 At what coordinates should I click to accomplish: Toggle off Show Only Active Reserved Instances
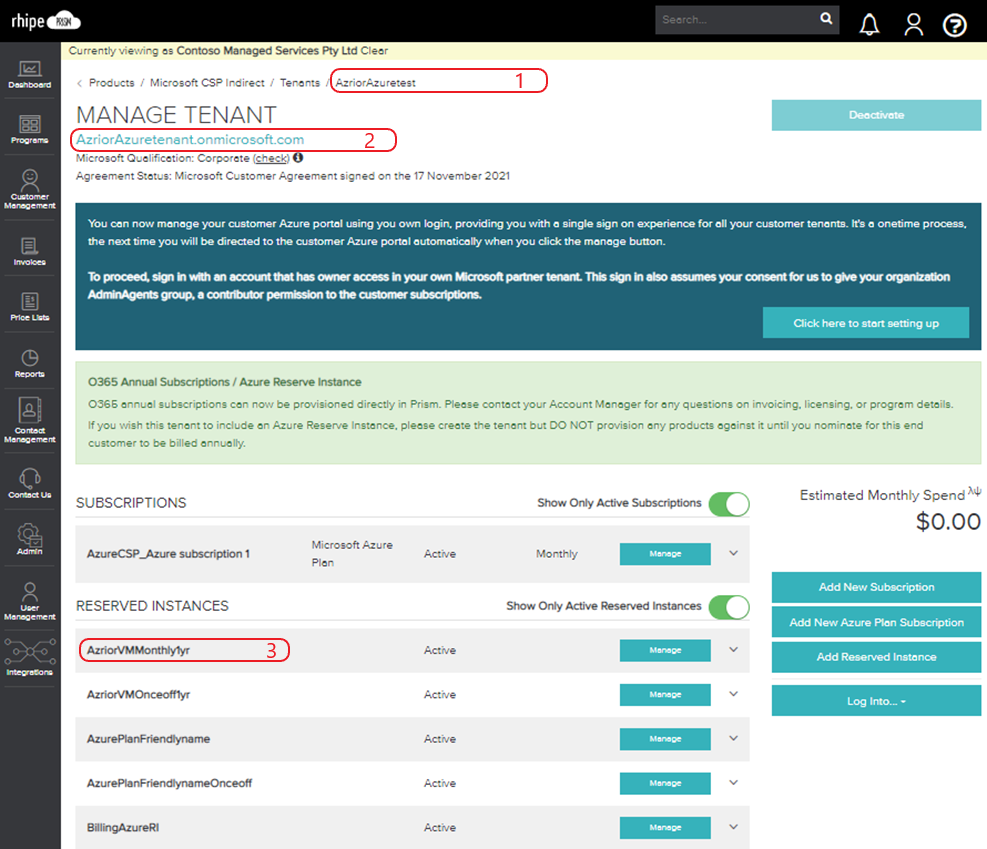(x=729, y=607)
